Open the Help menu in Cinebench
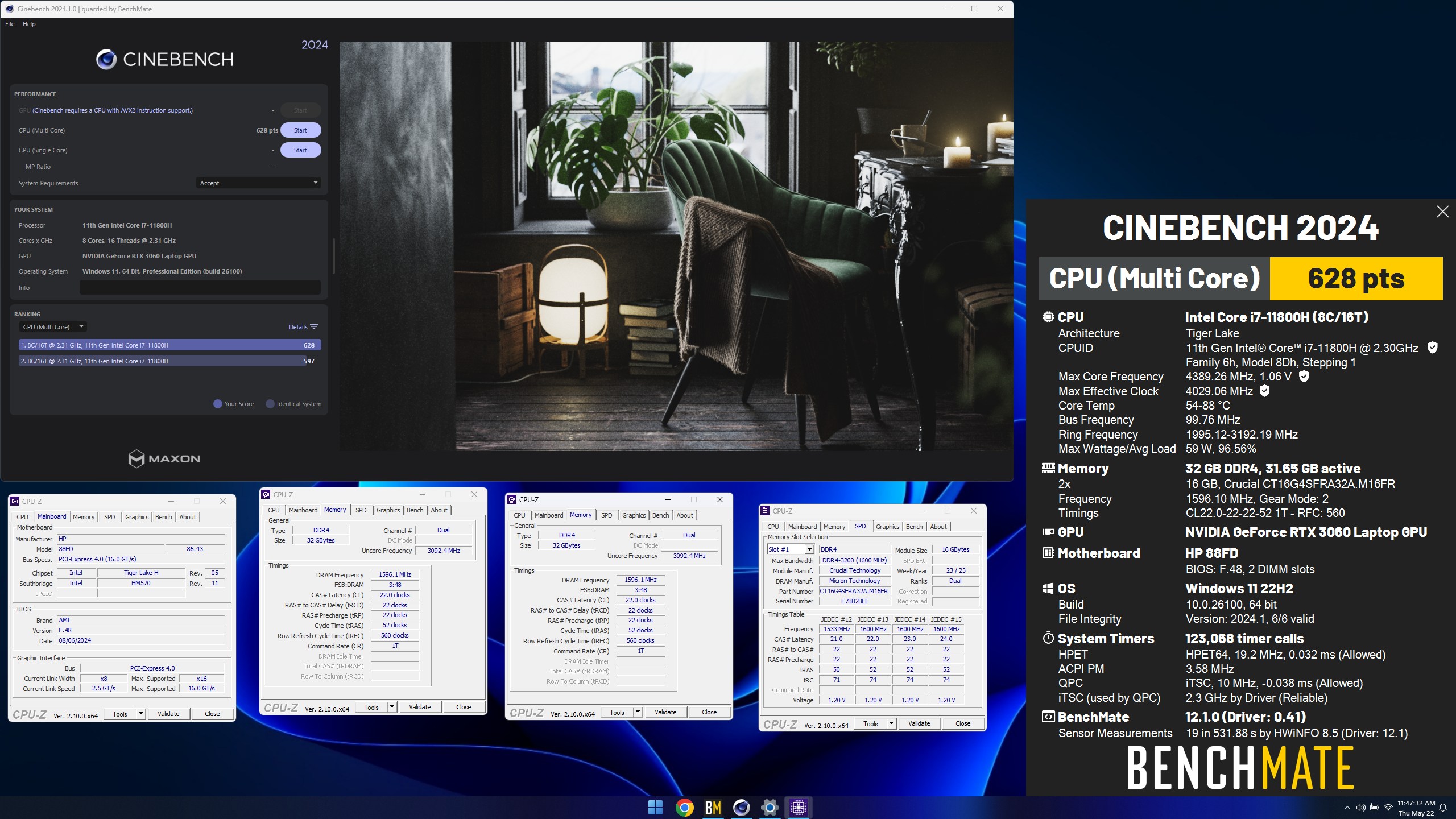1456x819 pixels. (x=29, y=24)
